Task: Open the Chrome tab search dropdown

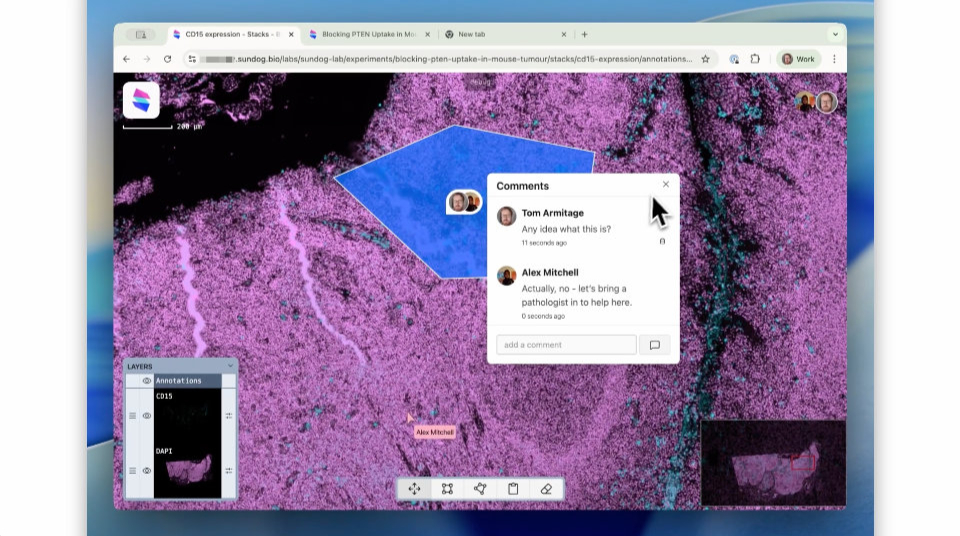Action: [835, 34]
